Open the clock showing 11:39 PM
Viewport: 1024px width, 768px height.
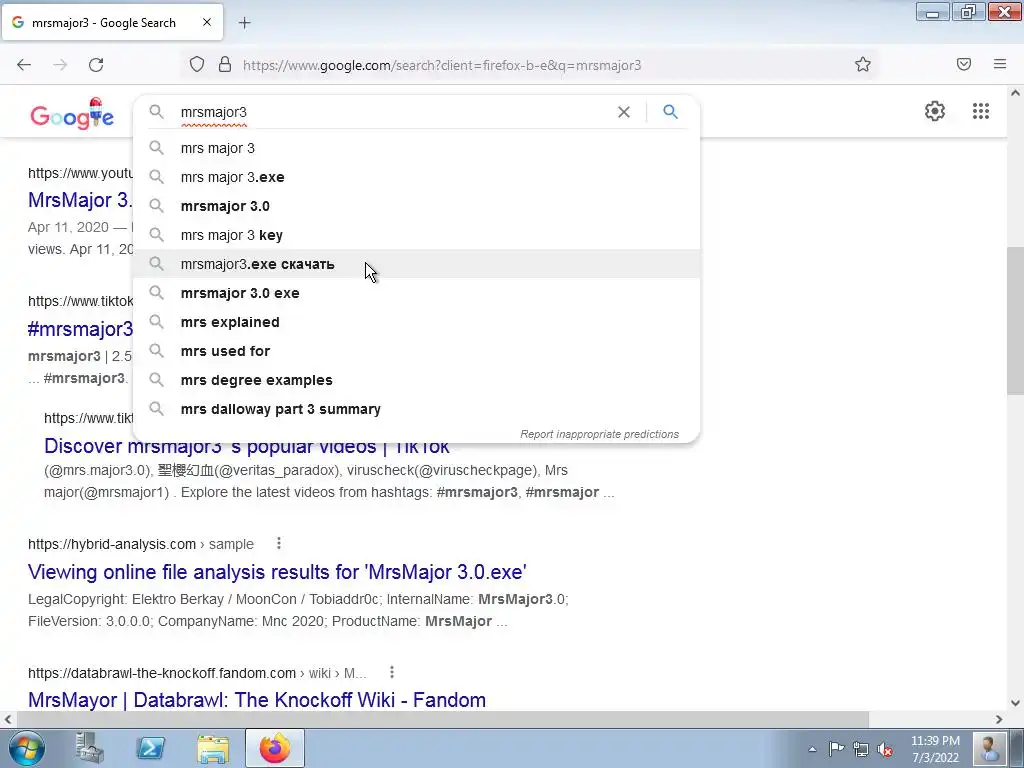(935, 749)
